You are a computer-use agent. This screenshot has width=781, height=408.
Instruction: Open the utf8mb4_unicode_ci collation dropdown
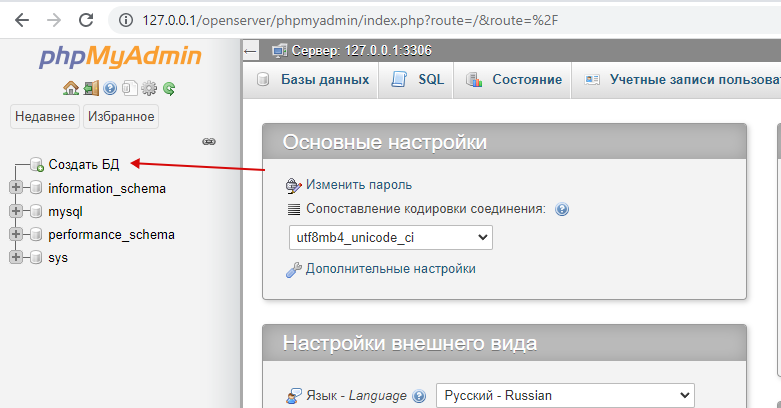[x=391, y=238]
